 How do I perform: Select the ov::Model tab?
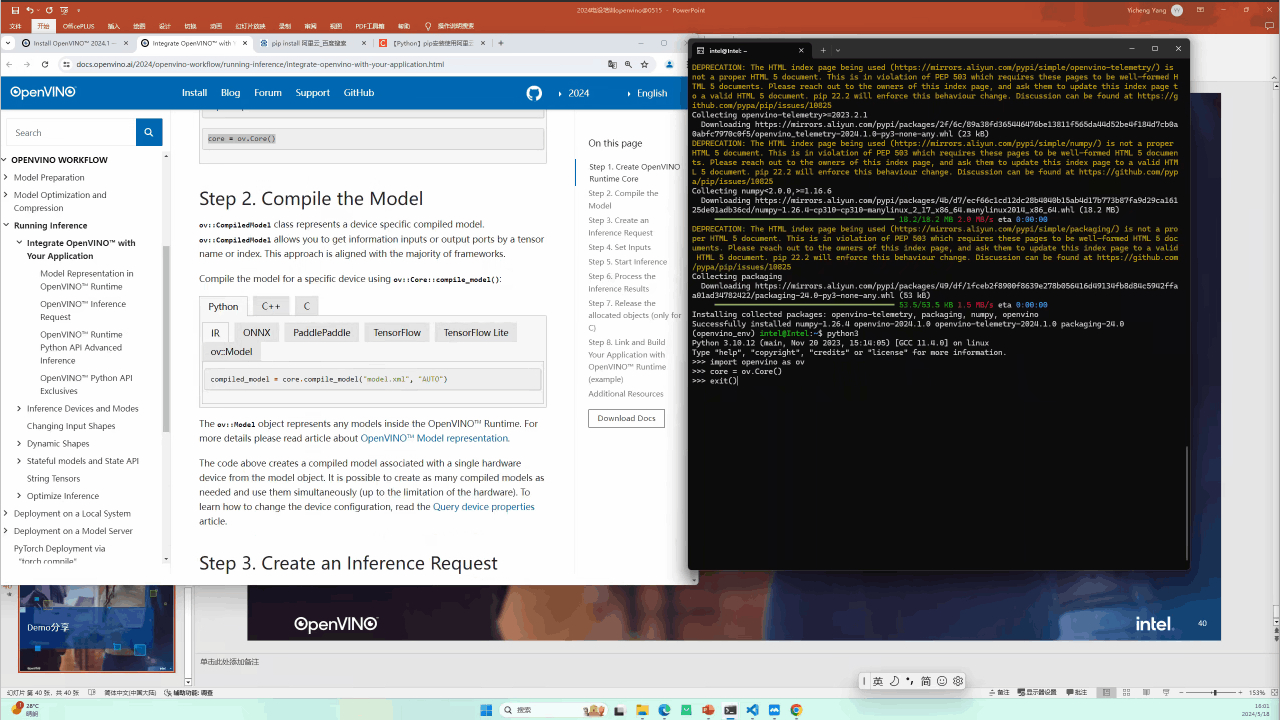click(x=232, y=351)
